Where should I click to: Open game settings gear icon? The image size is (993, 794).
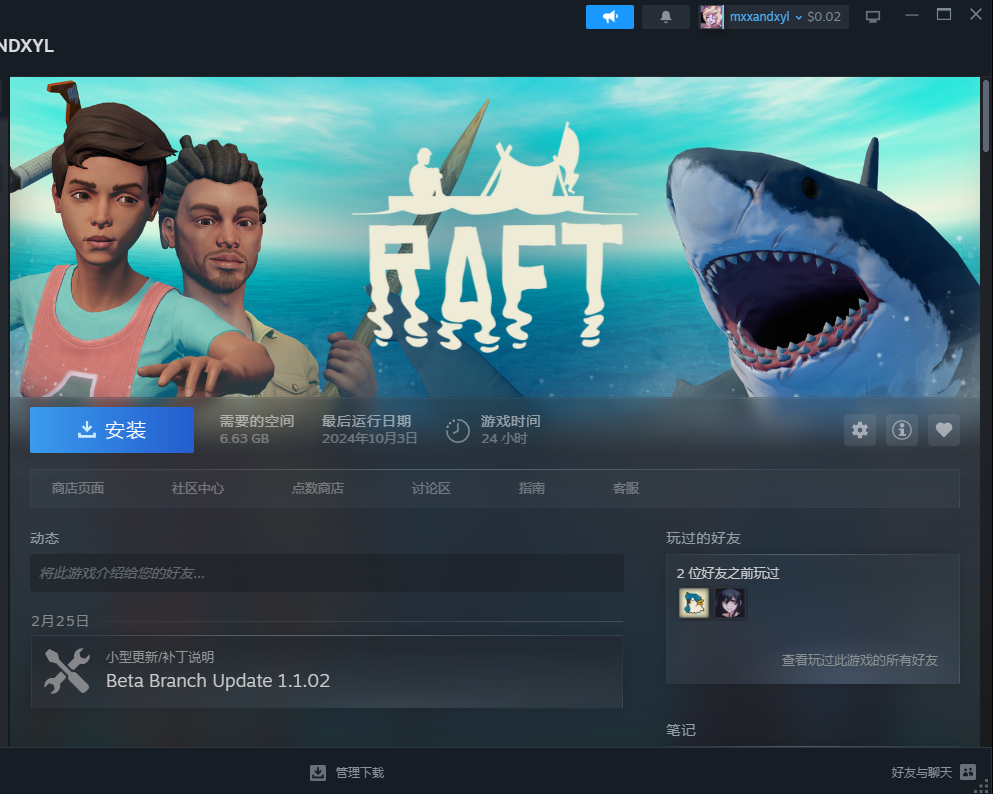pyautogui.click(x=859, y=430)
